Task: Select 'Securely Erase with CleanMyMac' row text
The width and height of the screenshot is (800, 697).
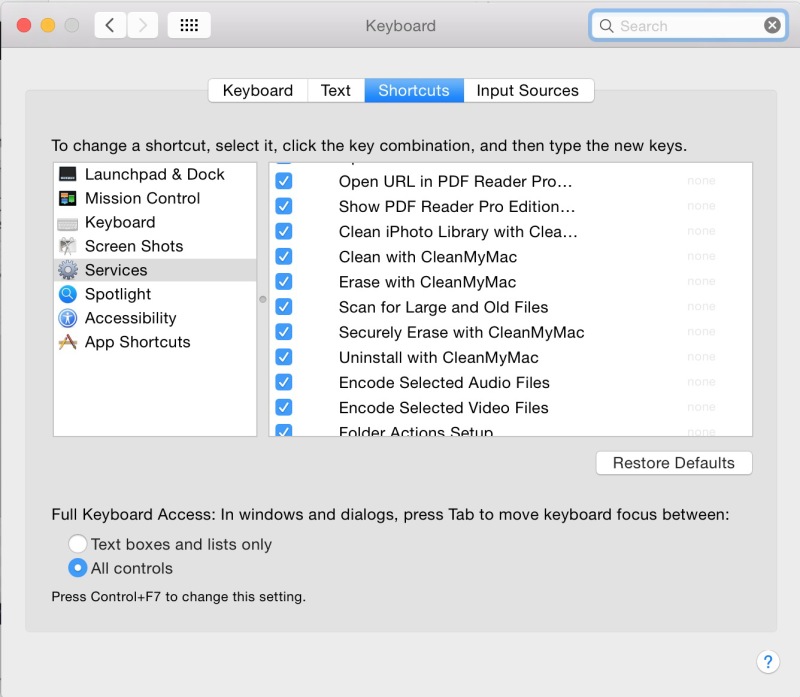Action: tap(461, 332)
